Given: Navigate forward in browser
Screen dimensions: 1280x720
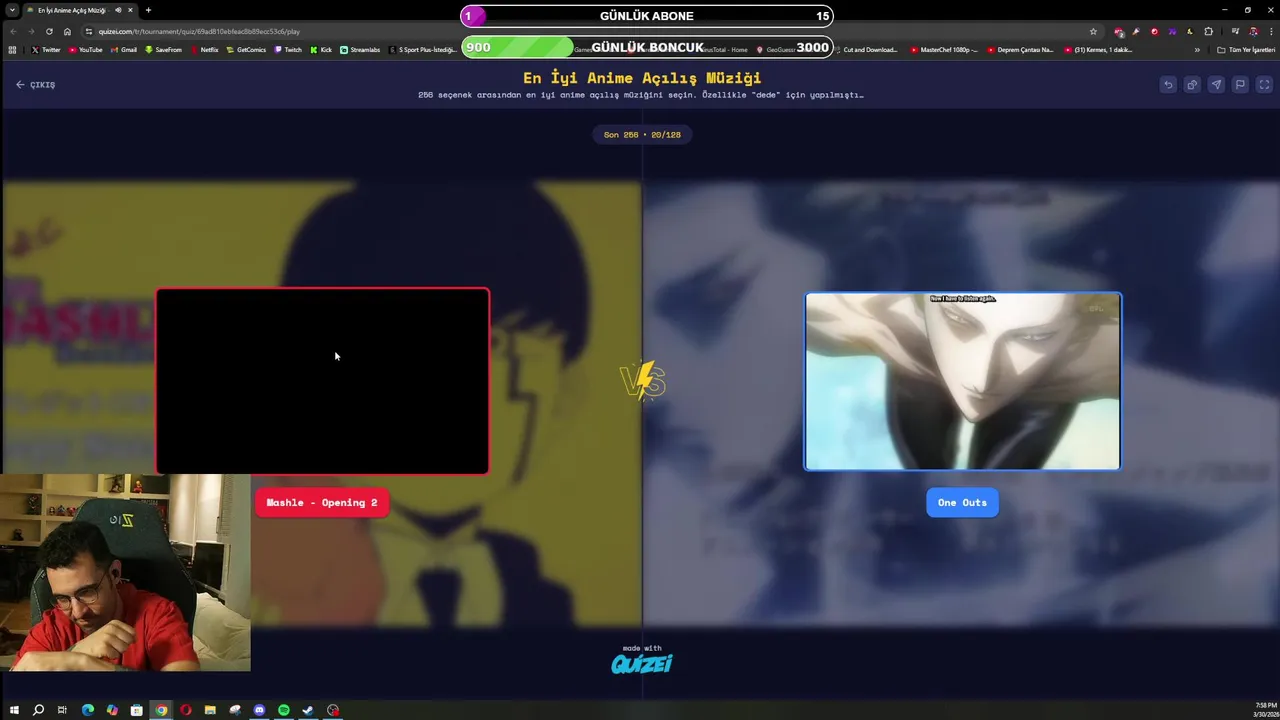Looking at the screenshot, I should (31, 31).
